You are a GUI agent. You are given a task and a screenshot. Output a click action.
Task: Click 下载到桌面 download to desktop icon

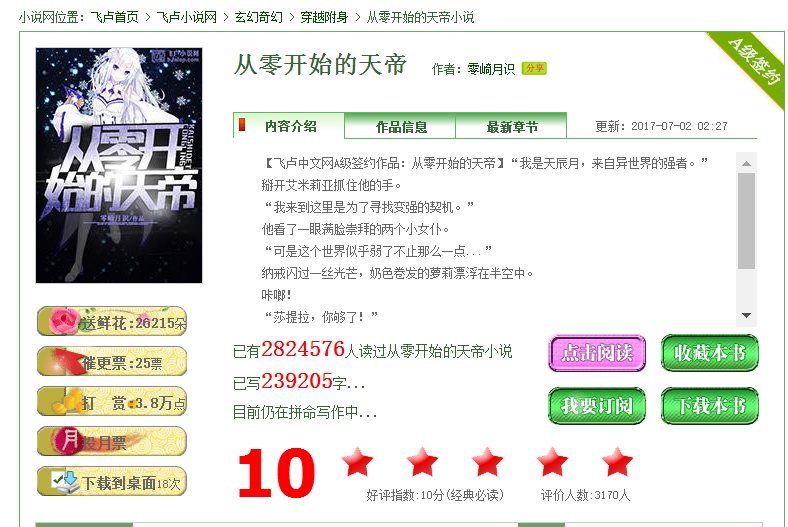(x=112, y=482)
